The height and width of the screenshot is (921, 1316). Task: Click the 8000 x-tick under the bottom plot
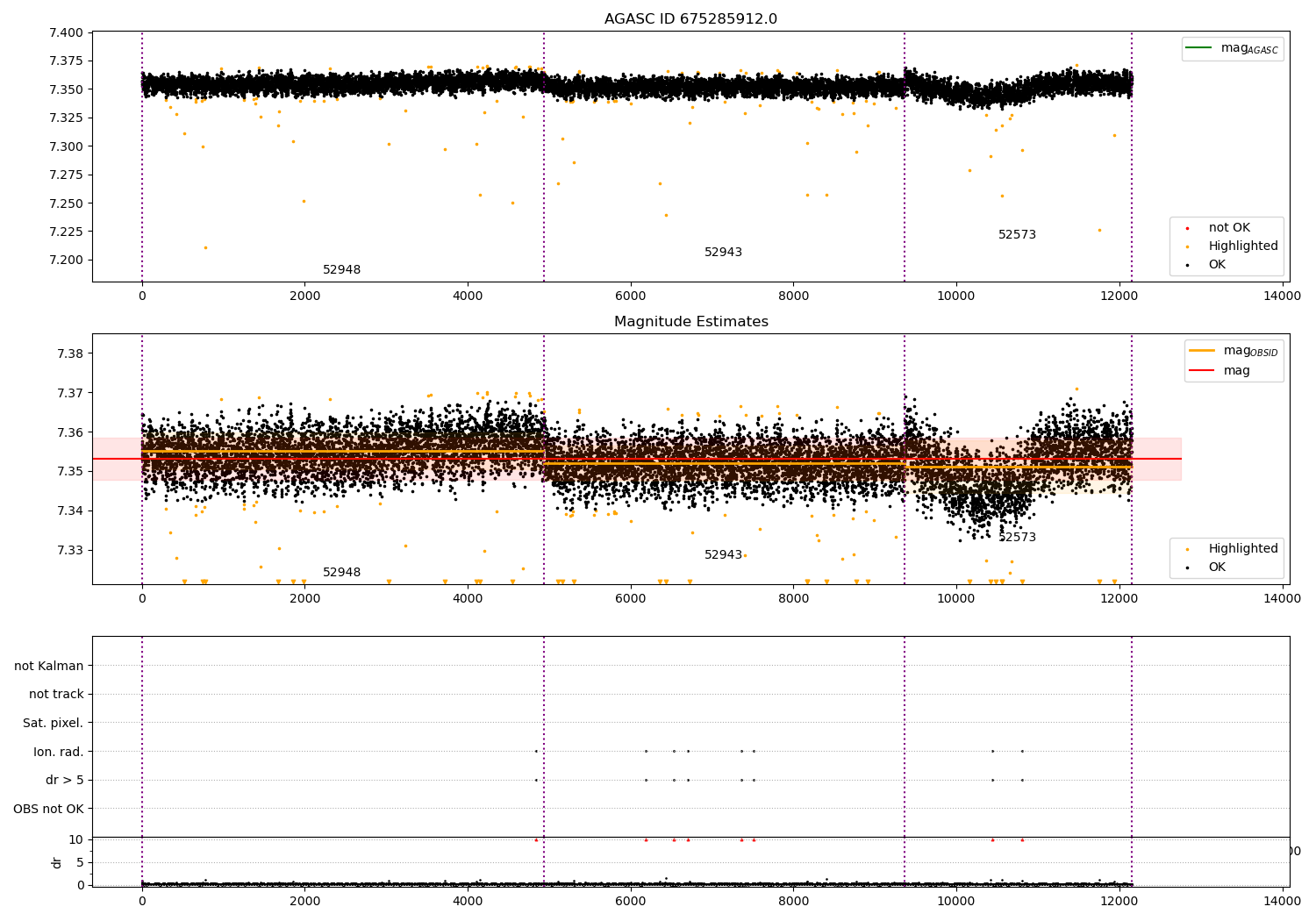(793, 901)
